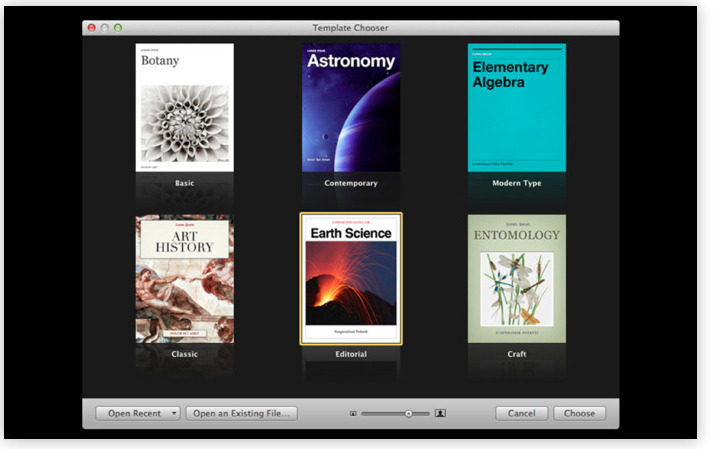Click the "Basic" template label
717x449 pixels.
(x=184, y=183)
